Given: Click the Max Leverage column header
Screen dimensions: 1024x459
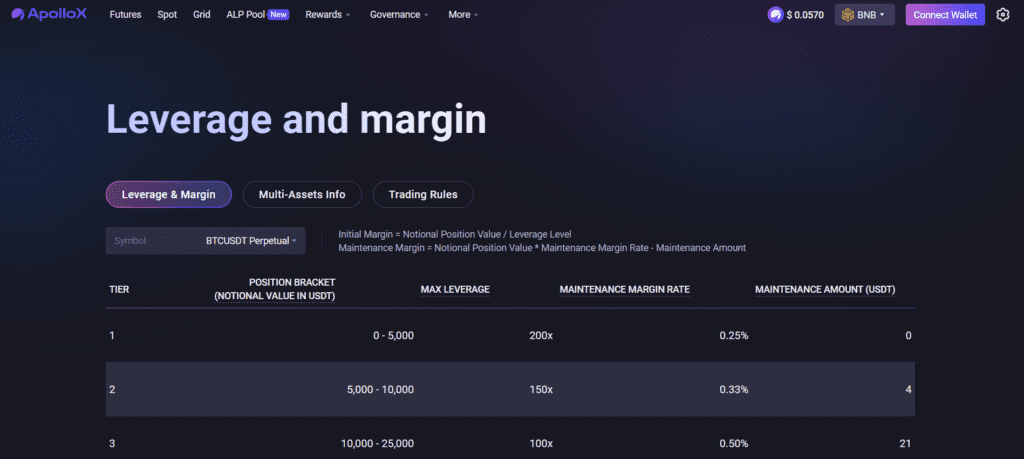Looking at the screenshot, I should pyautogui.click(x=455, y=289).
